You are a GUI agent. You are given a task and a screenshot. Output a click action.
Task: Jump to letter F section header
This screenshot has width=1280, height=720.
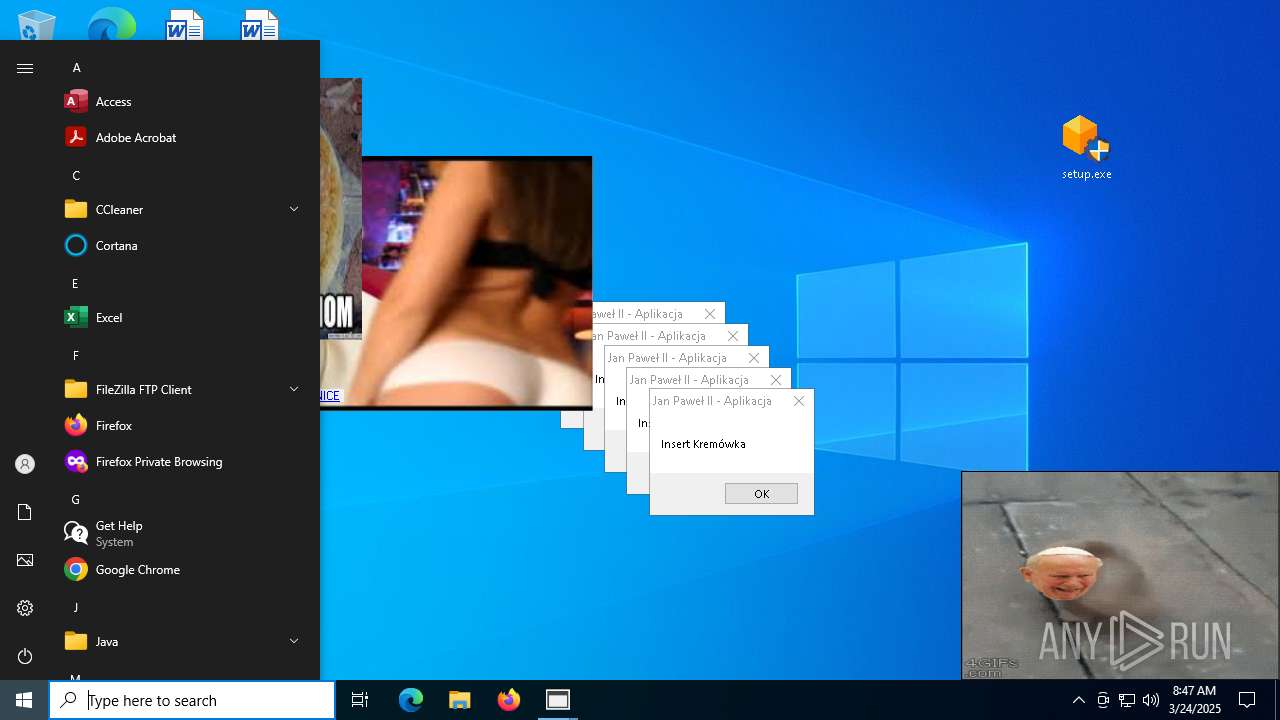pos(75,356)
